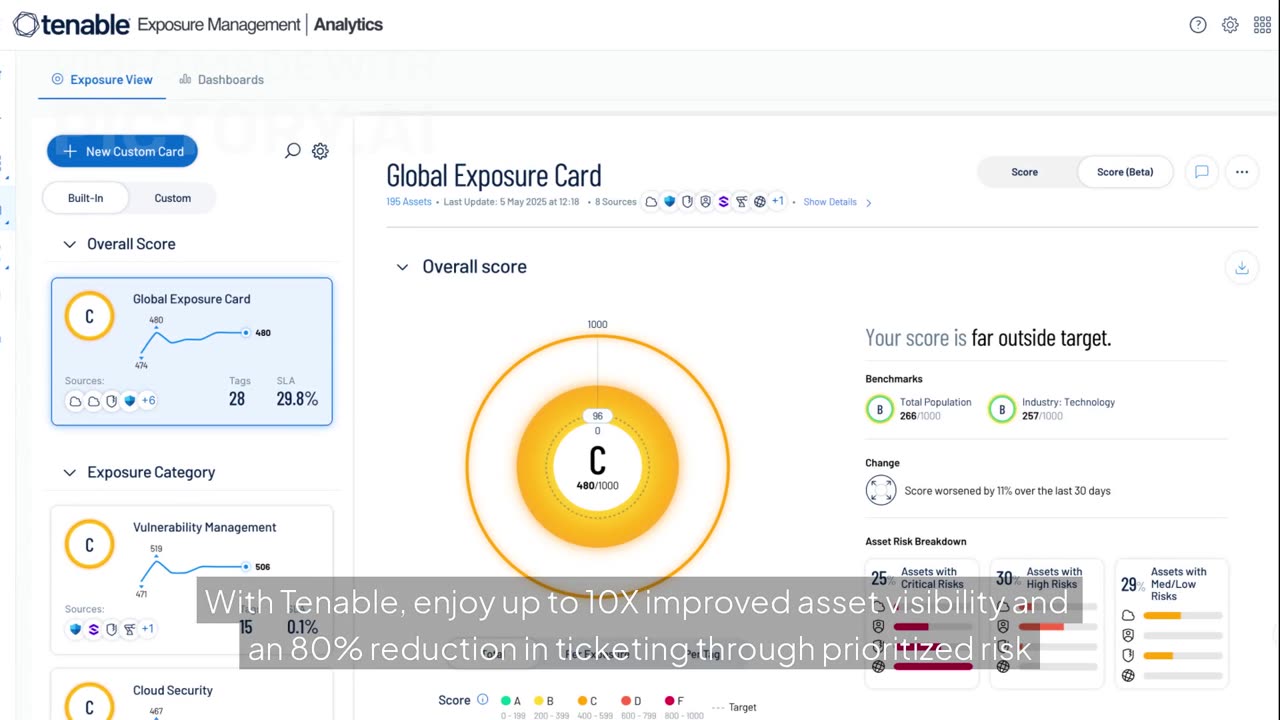Select the Built-In cards filter
The width and height of the screenshot is (1280, 720).
(x=85, y=198)
